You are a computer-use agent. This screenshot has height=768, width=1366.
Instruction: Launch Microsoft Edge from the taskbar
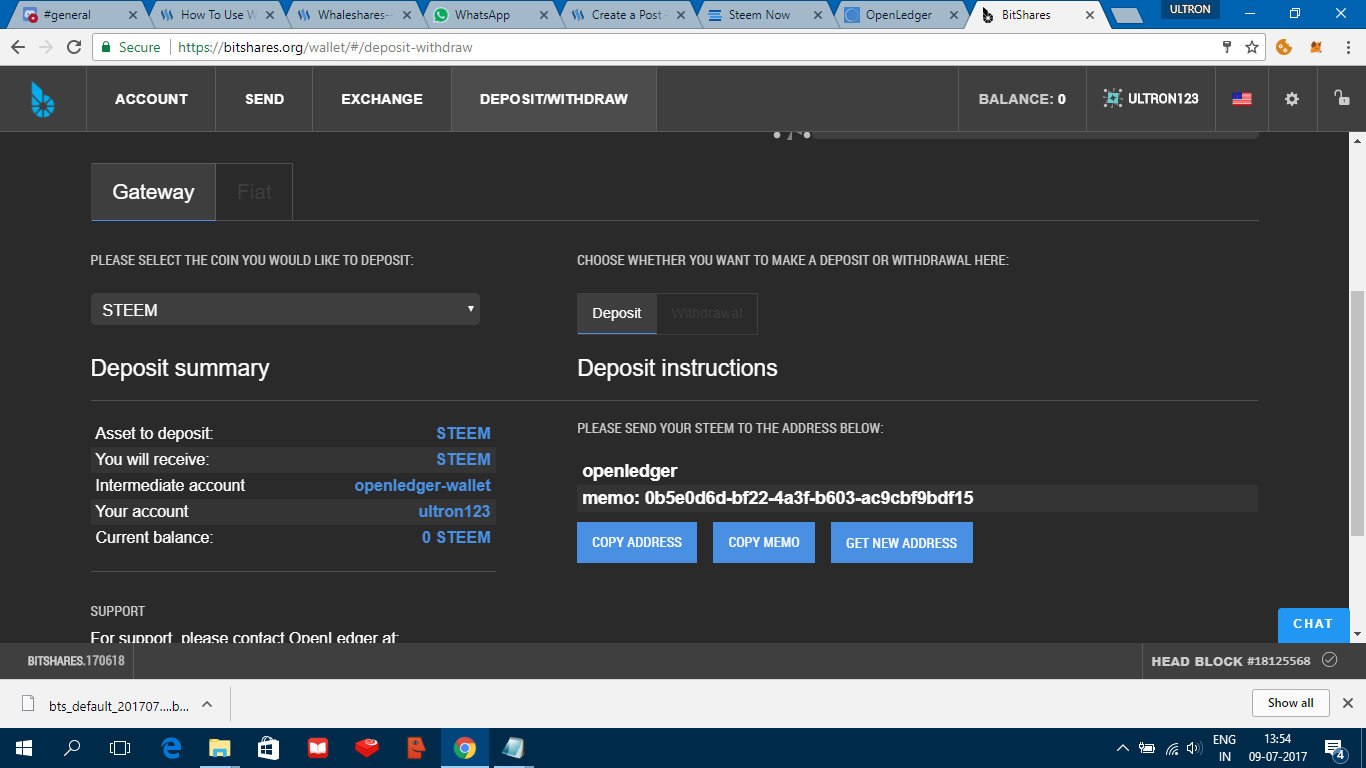click(x=171, y=748)
